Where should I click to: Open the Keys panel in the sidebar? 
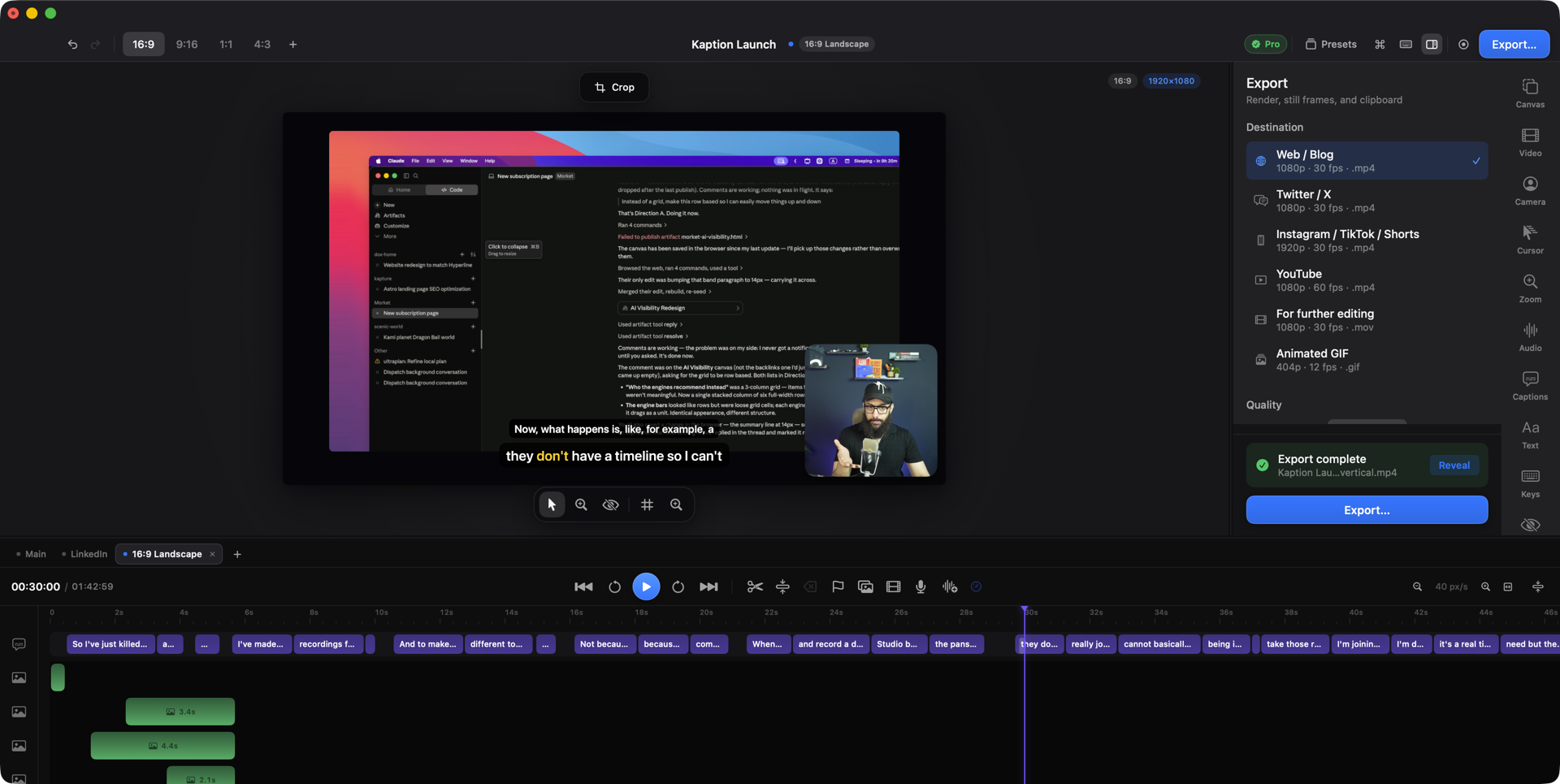click(1530, 483)
